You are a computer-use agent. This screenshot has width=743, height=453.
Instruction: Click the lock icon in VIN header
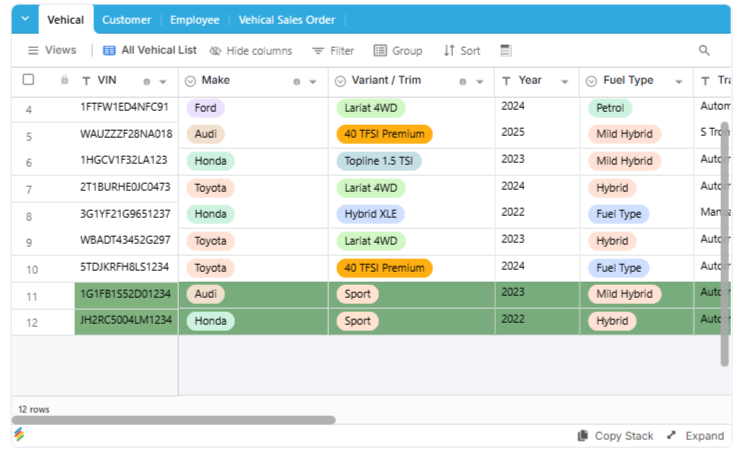[x=64, y=80]
